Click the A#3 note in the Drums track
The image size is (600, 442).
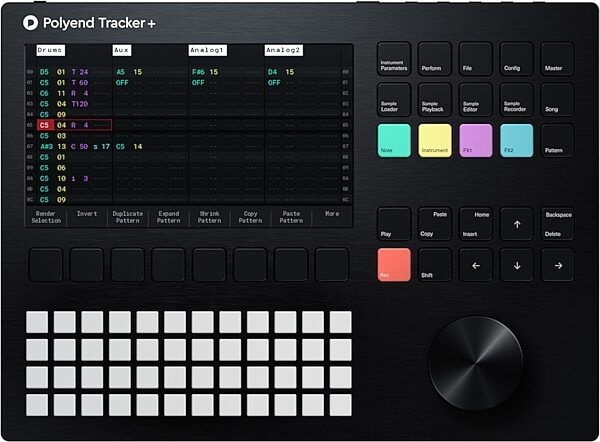point(47,147)
